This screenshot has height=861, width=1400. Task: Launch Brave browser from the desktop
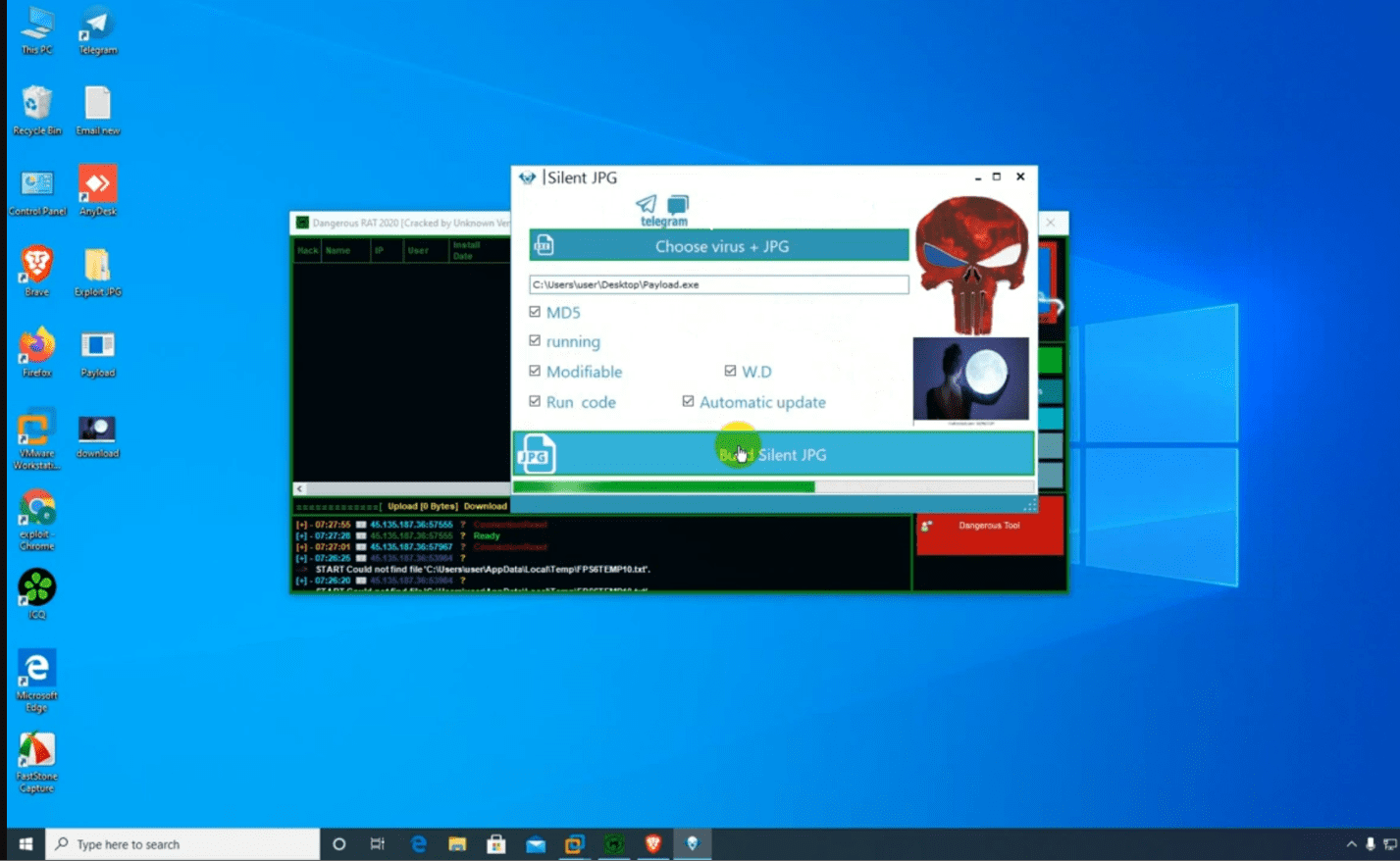click(x=37, y=268)
